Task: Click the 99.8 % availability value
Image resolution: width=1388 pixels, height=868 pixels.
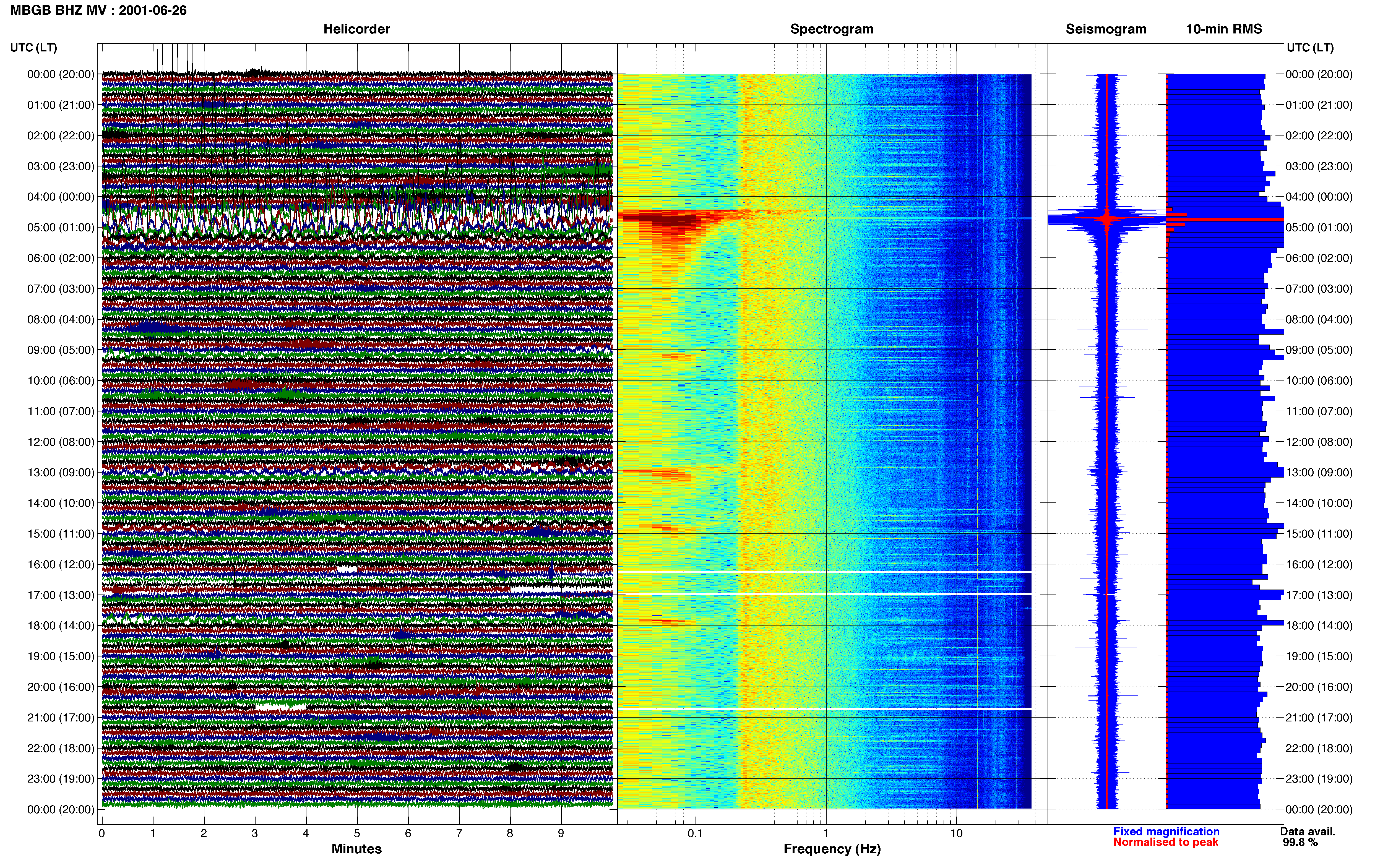Action: [1300, 843]
